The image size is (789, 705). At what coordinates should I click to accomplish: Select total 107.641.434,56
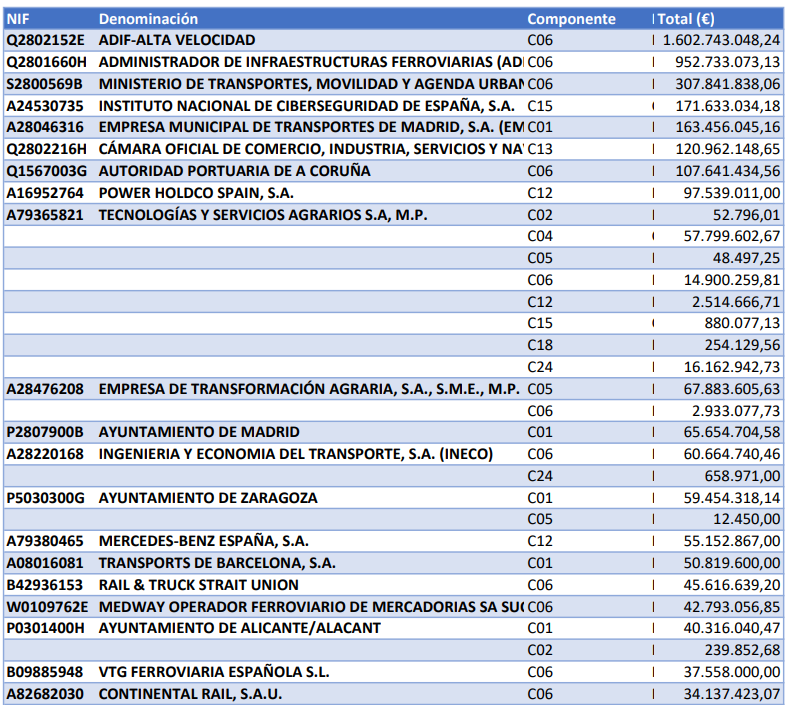click(x=728, y=171)
